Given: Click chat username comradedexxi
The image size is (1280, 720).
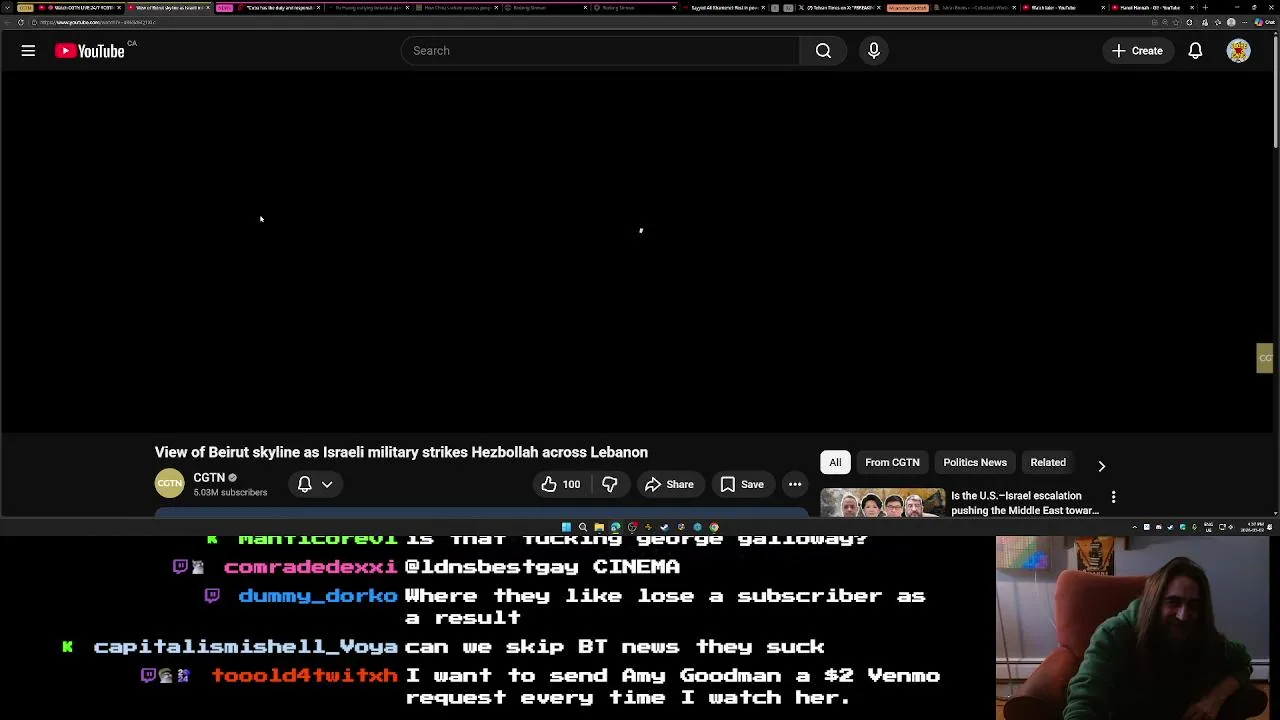Looking at the screenshot, I should click(310, 566).
